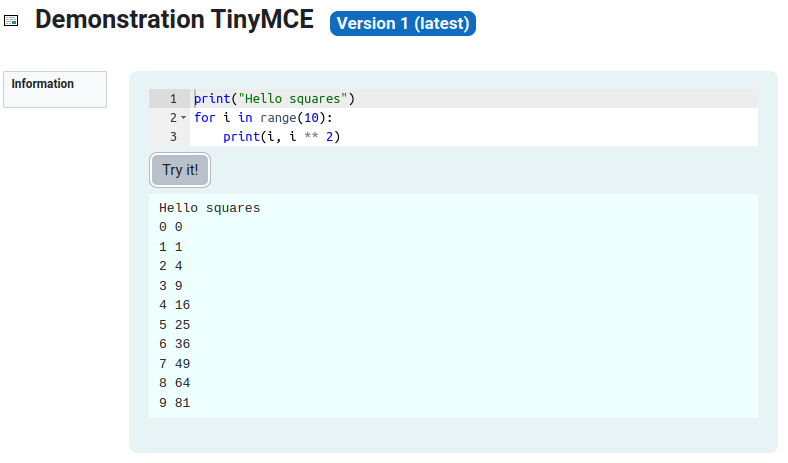Screen dimensions: 788x463
Task: Click the output line '7 49'
Action: 174,363
